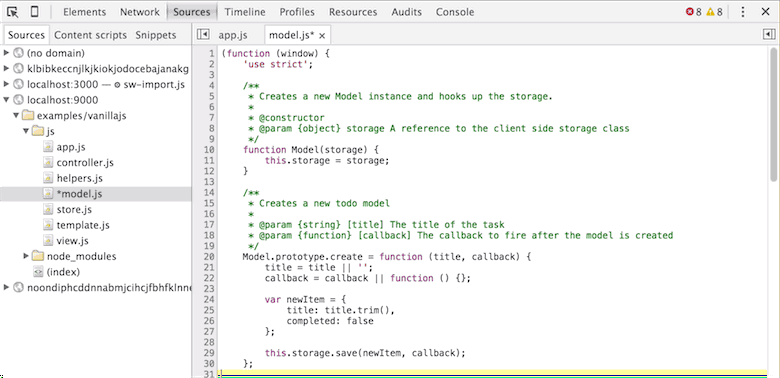Open the Snippets navigator tab
The image size is (780, 378).
[x=156, y=35]
